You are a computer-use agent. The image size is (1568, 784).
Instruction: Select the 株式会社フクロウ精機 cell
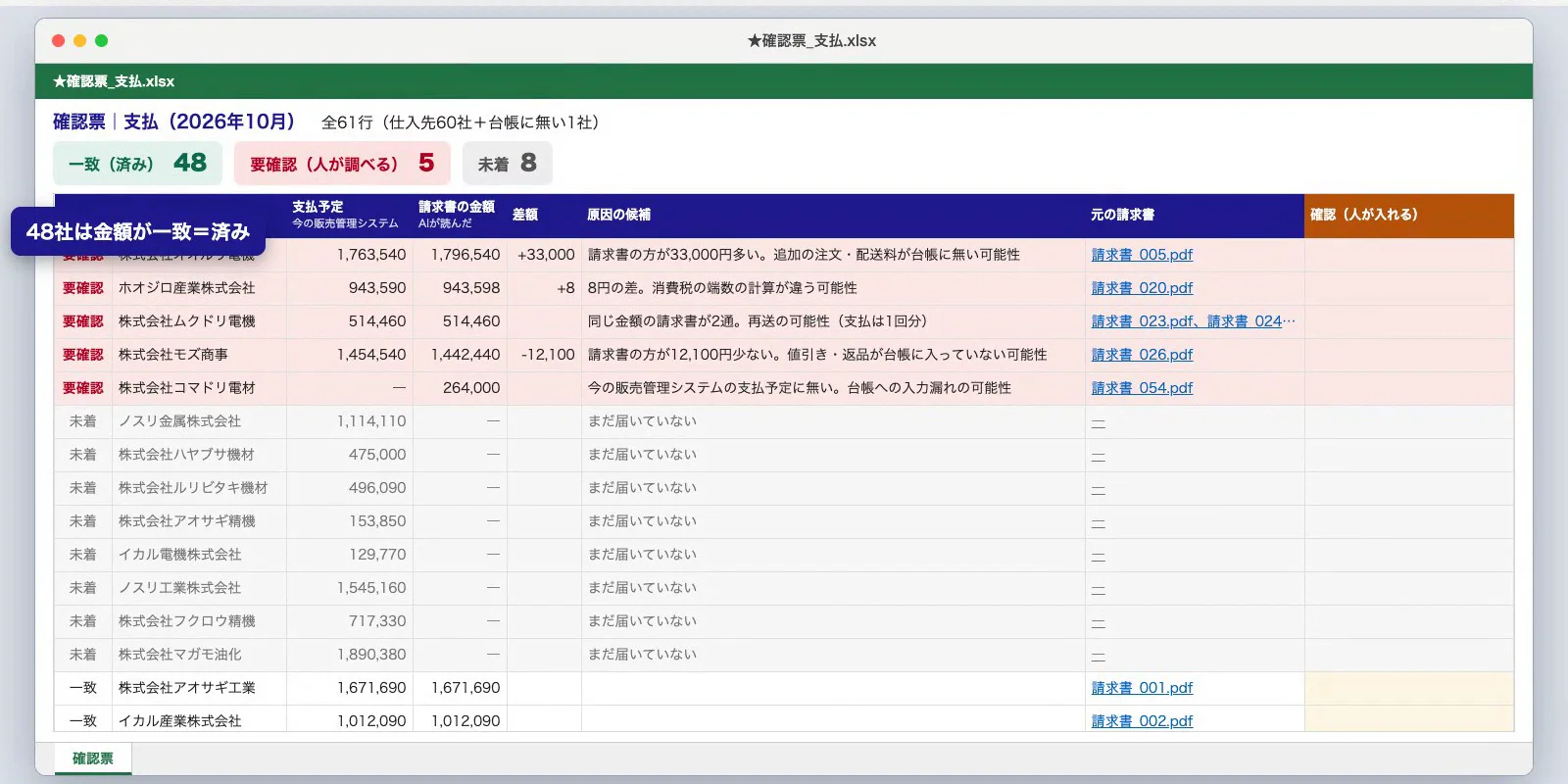click(x=199, y=621)
